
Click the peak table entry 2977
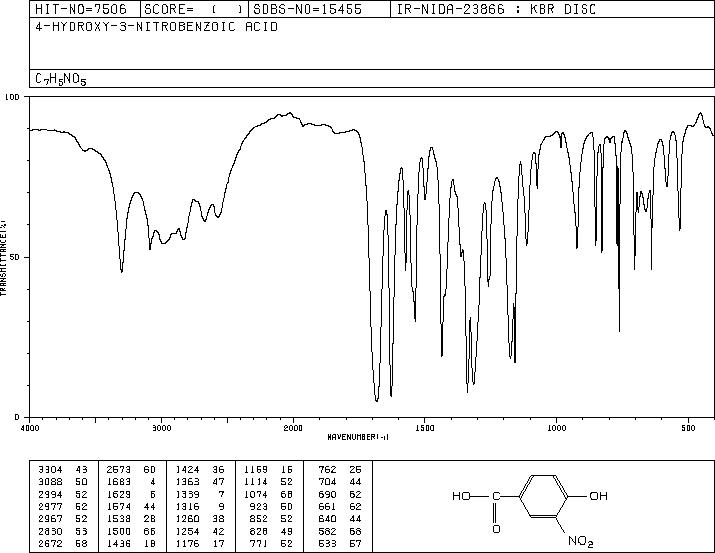pos(50,506)
